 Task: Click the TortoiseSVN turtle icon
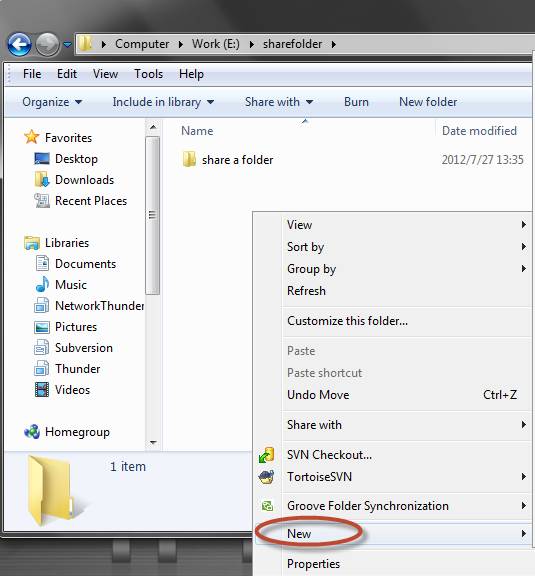(x=266, y=477)
